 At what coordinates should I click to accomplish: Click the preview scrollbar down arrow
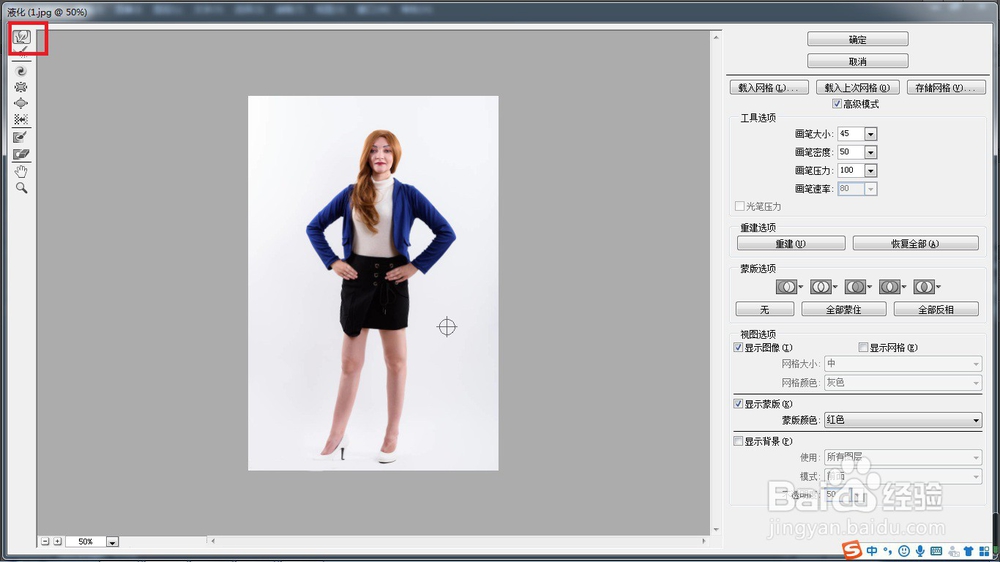click(716, 529)
